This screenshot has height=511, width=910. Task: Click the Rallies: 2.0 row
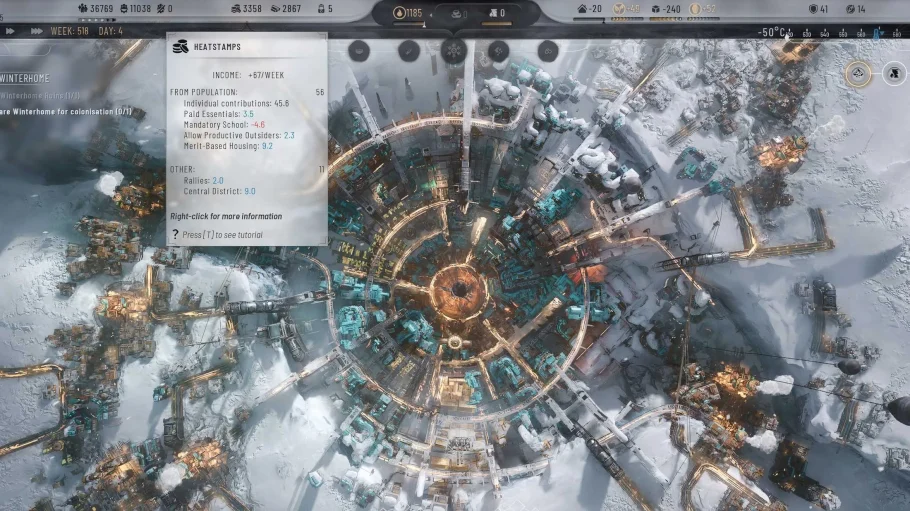point(203,180)
